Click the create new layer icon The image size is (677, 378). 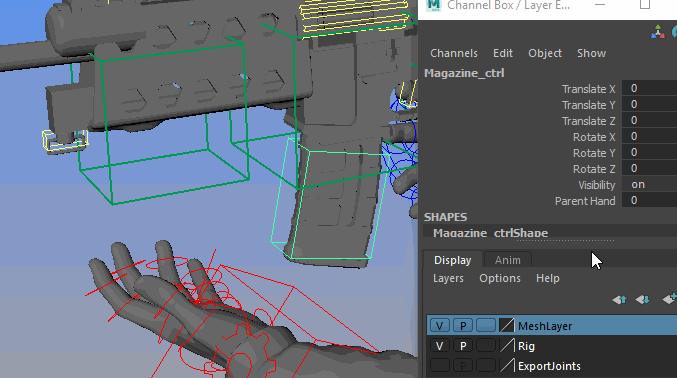(x=669, y=299)
